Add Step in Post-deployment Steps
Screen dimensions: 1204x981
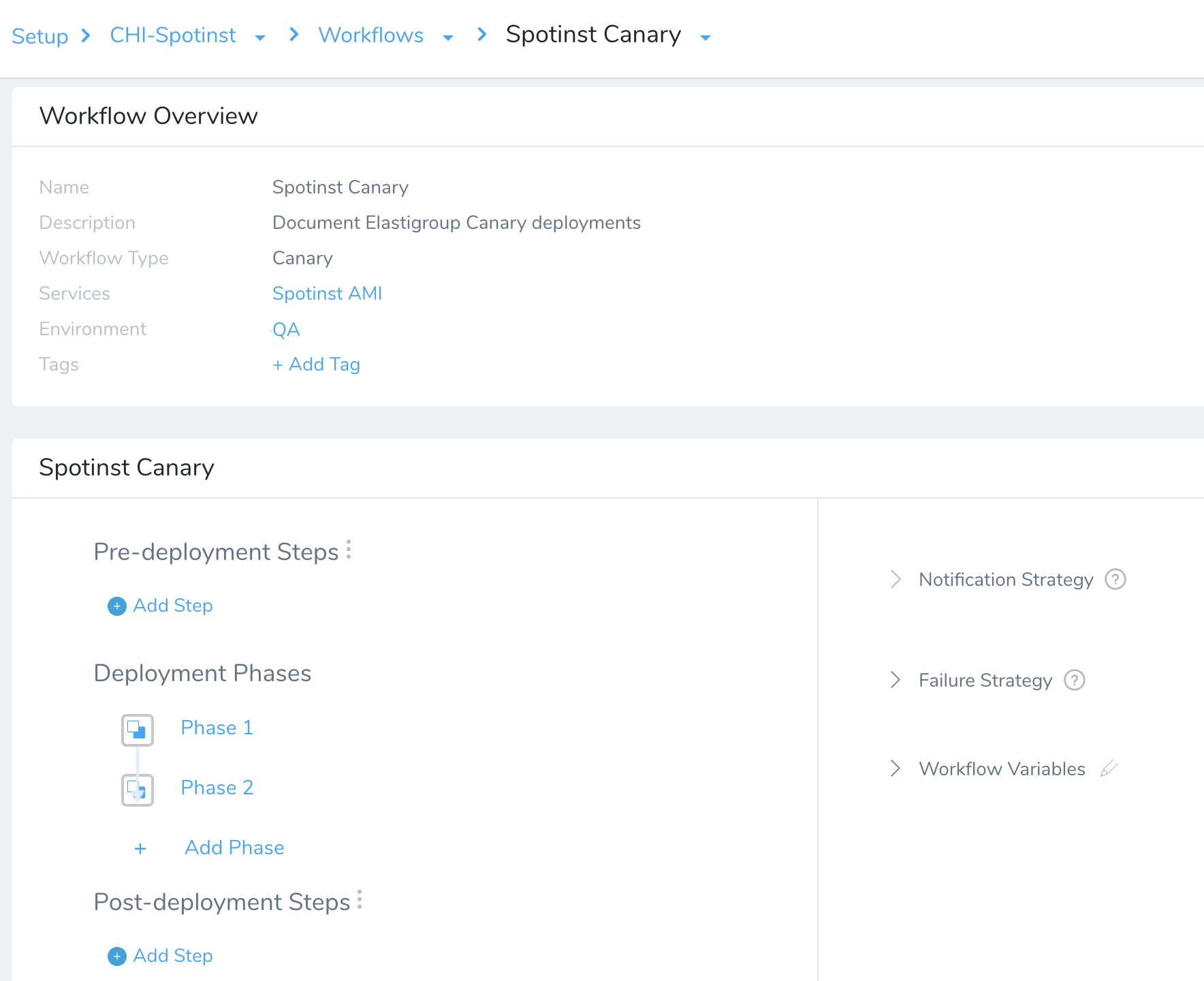(x=173, y=956)
